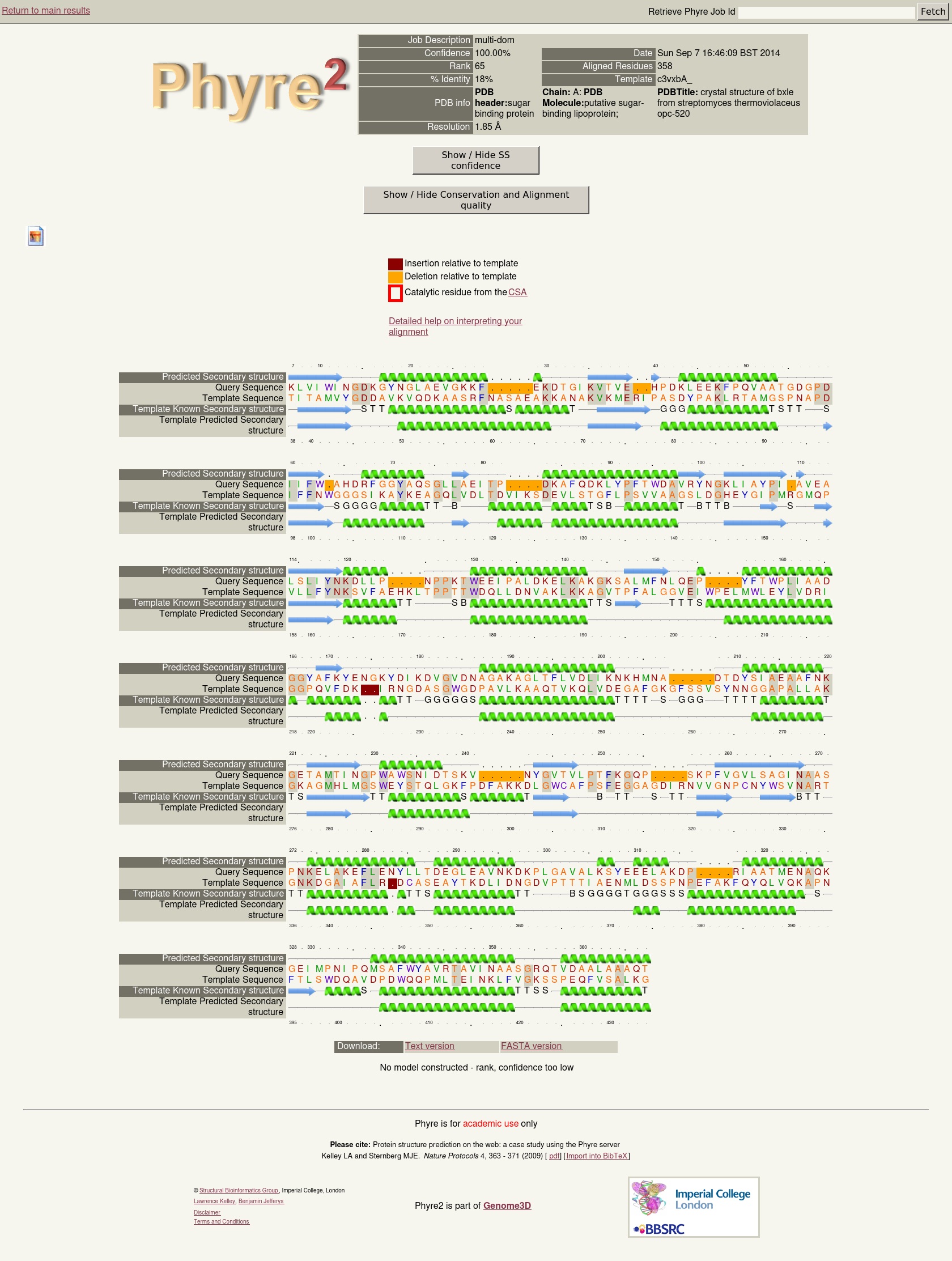The width and height of the screenshot is (952, 1261).
Task: Open the Structural Bioinformatics Group link
Action: tap(239, 1190)
